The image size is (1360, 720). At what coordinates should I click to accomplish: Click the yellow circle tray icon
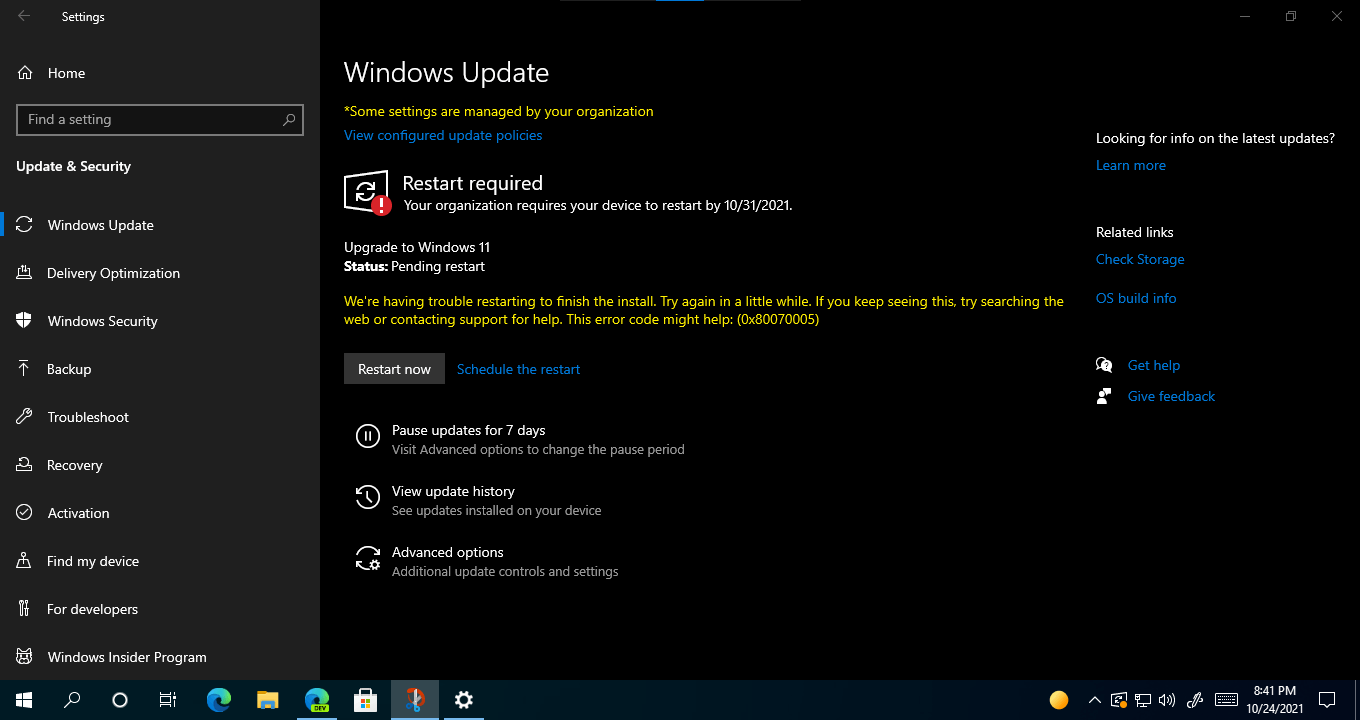coord(1059,700)
